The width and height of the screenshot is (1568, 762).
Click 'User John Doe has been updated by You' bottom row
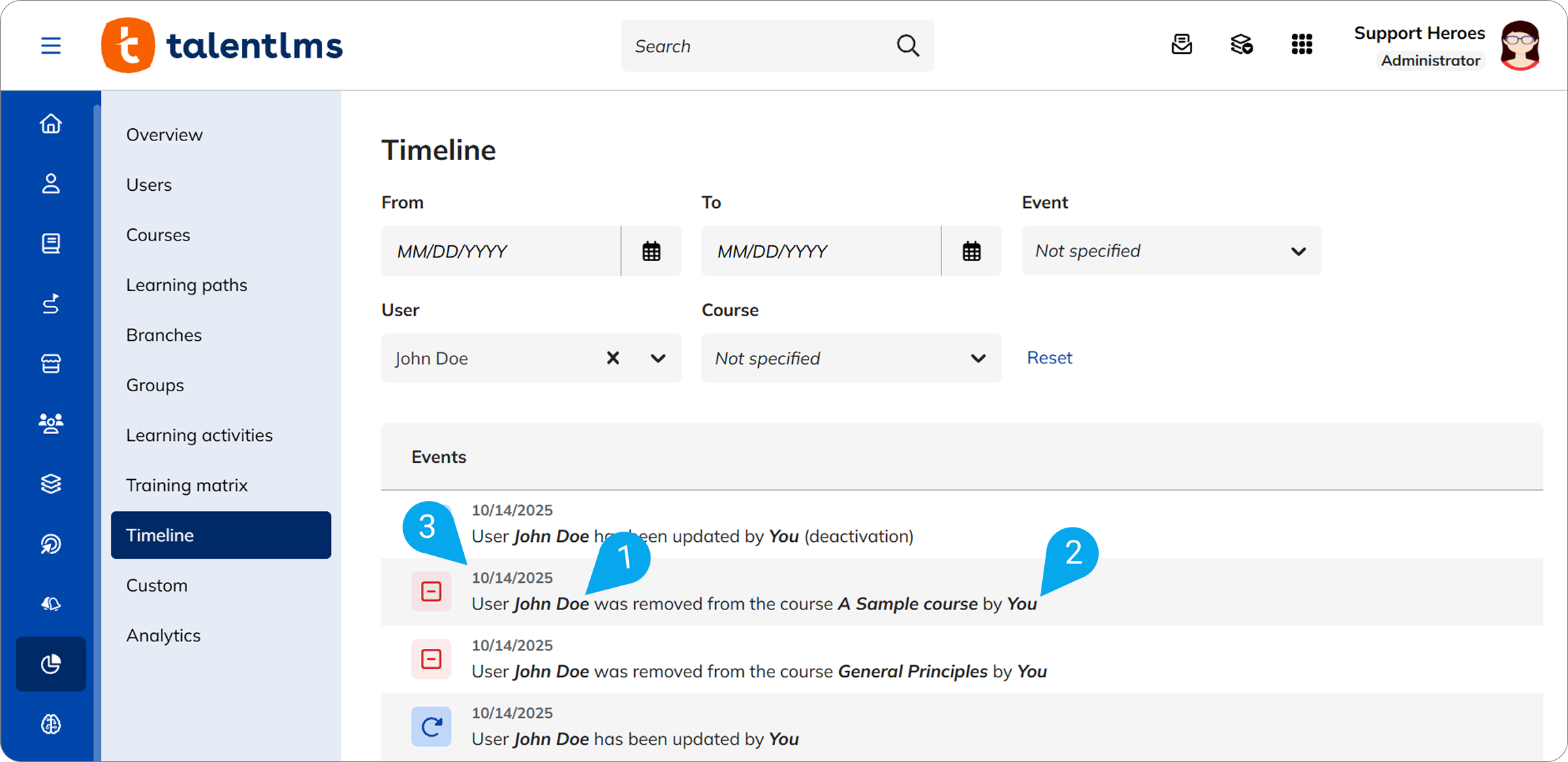point(636,739)
